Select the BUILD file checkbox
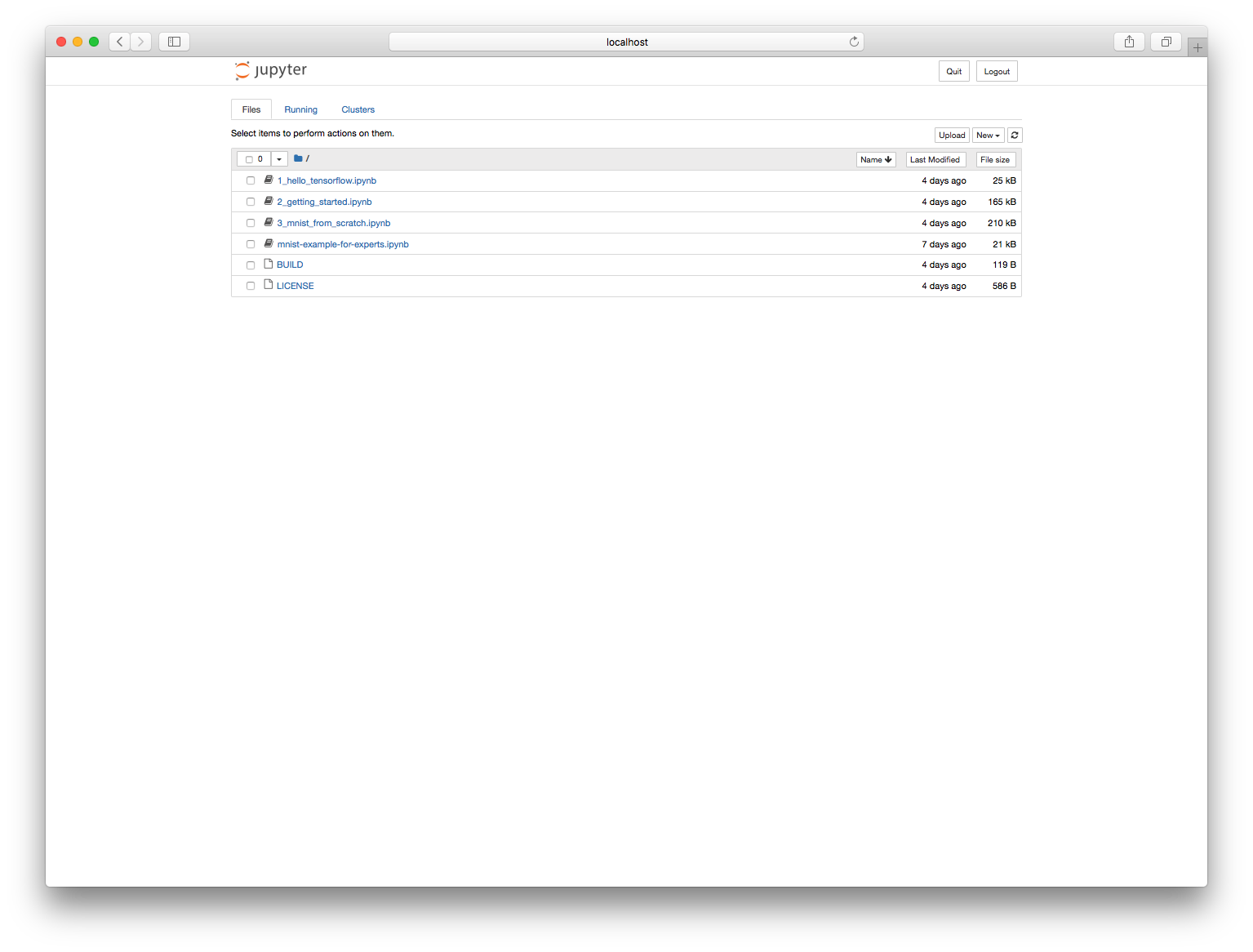Image resolution: width=1253 pixels, height=952 pixels. coord(251,265)
